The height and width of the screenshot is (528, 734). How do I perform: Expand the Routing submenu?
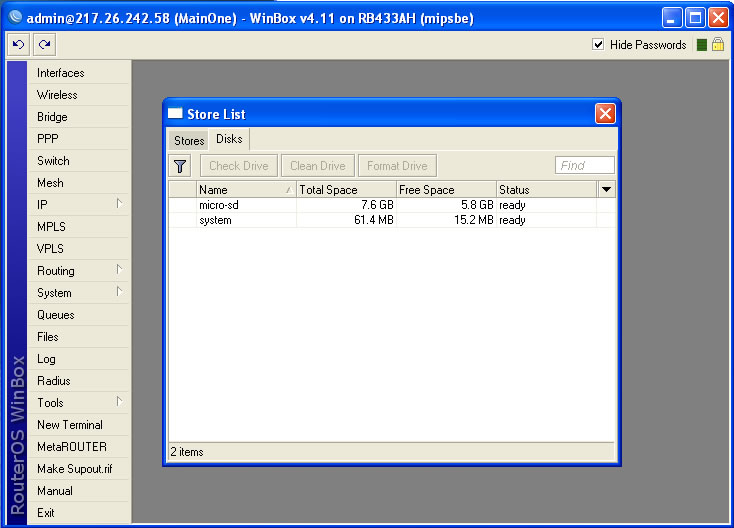[119, 270]
